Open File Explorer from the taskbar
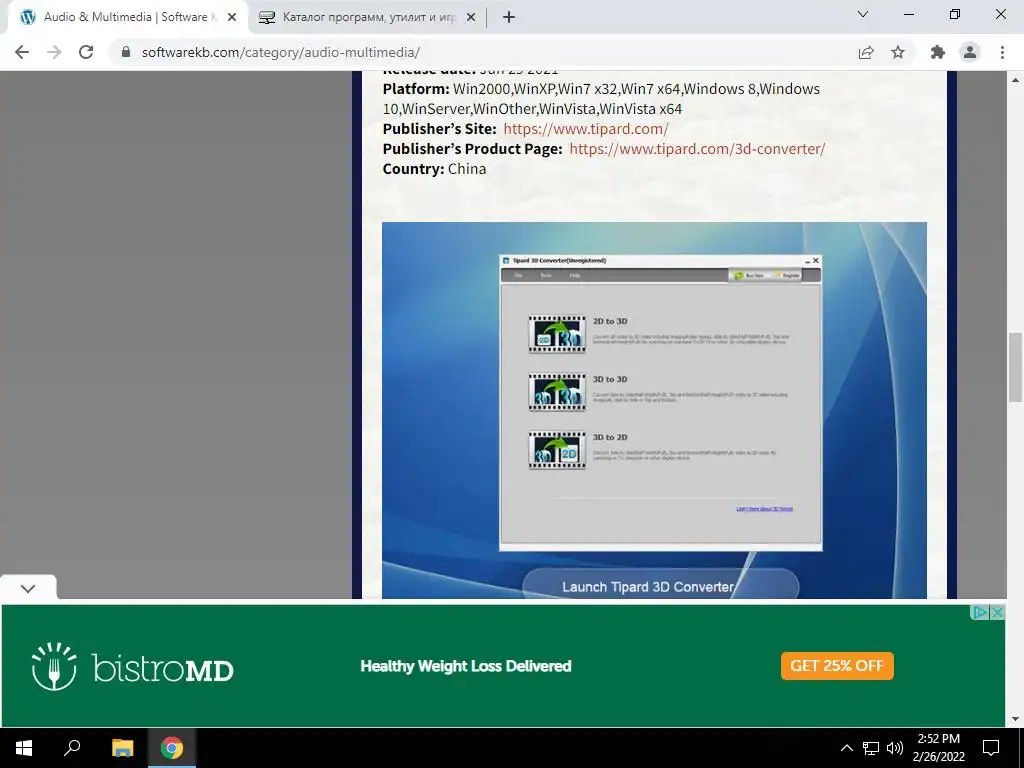The image size is (1024, 768). pos(122,748)
